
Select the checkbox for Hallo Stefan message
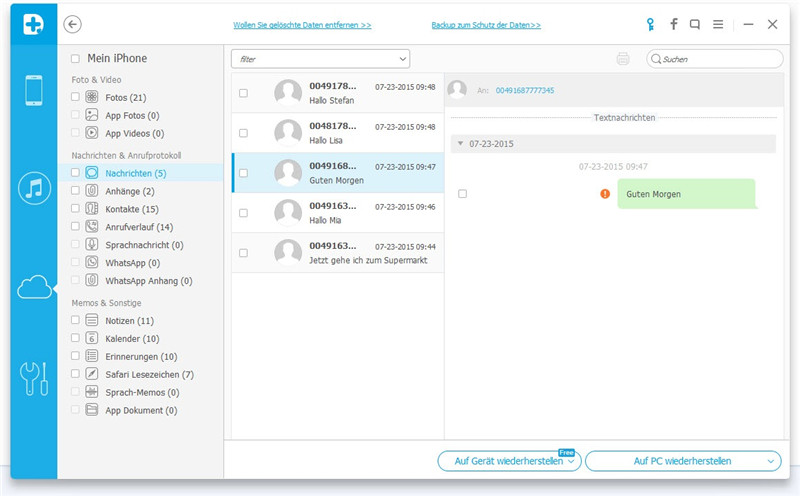point(243,93)
